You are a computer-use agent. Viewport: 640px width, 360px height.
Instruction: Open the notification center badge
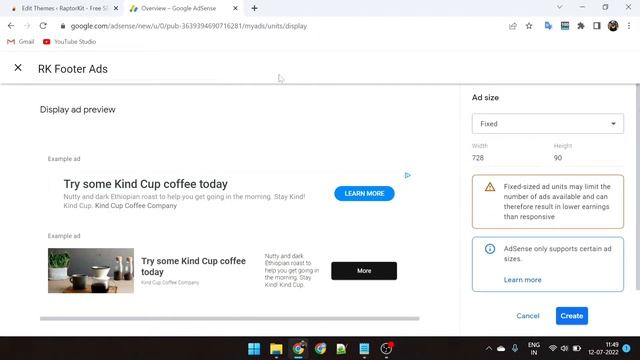(x=626, y=349)
